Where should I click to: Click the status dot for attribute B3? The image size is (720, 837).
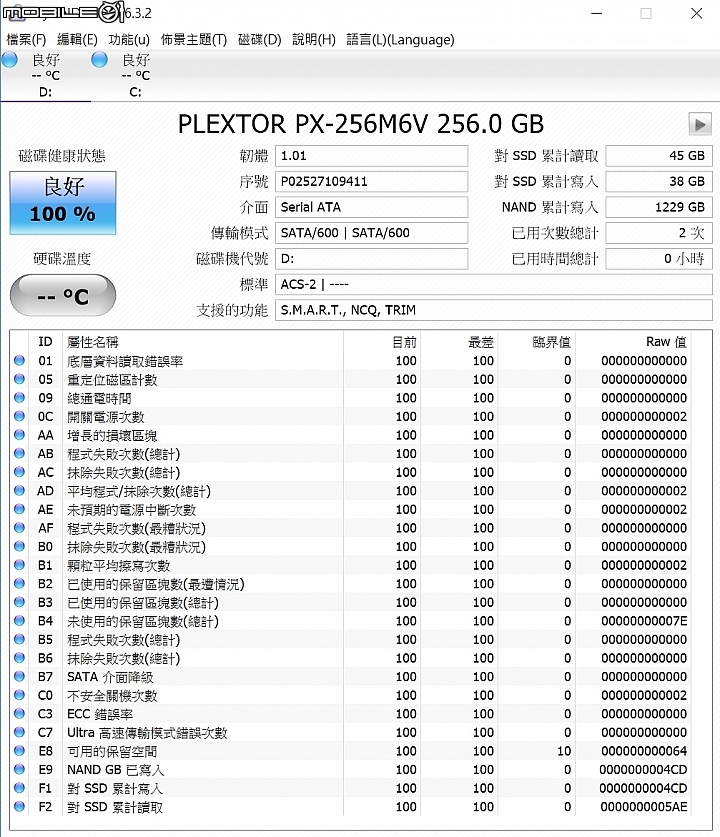coord(20,602)
